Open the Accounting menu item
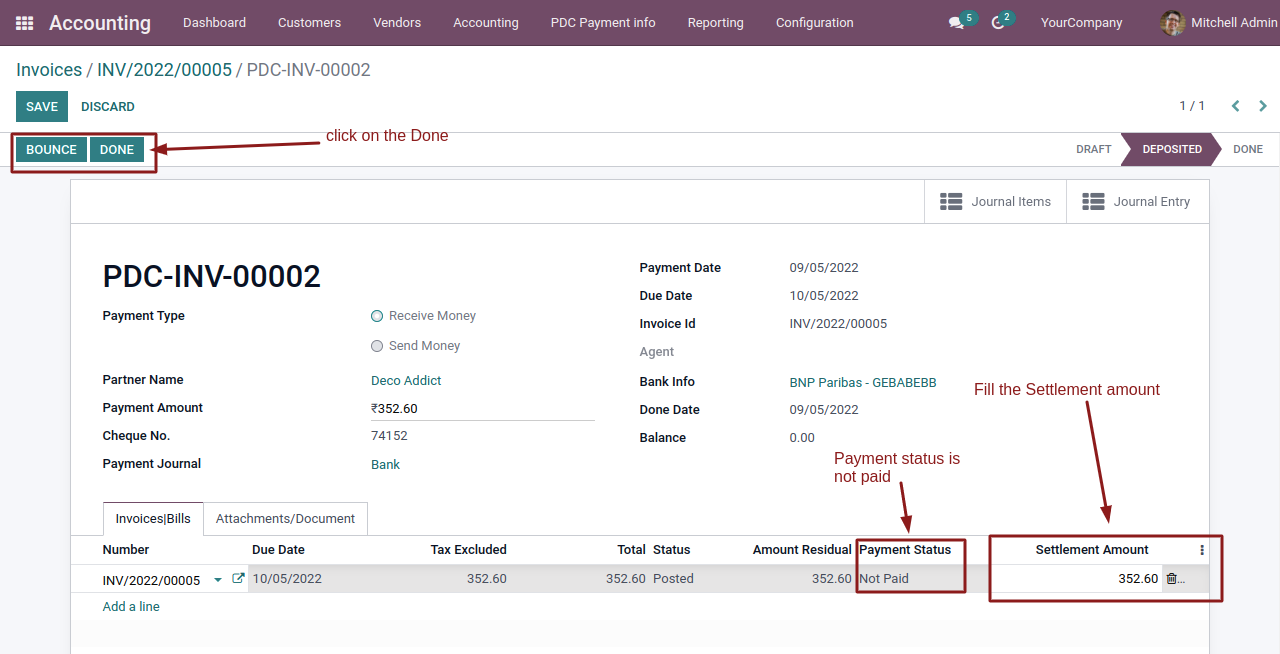The image size is (1280, 654). (x=486, y=23)
